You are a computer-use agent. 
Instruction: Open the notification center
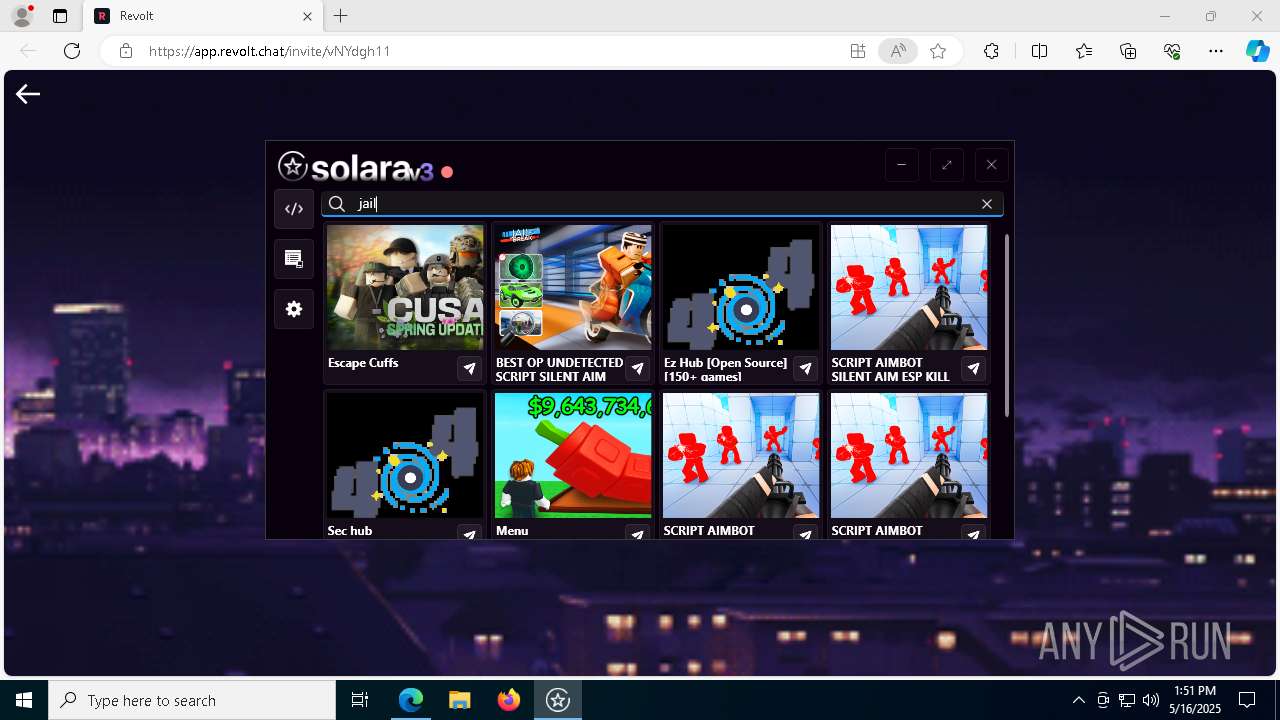(1247, 700)
